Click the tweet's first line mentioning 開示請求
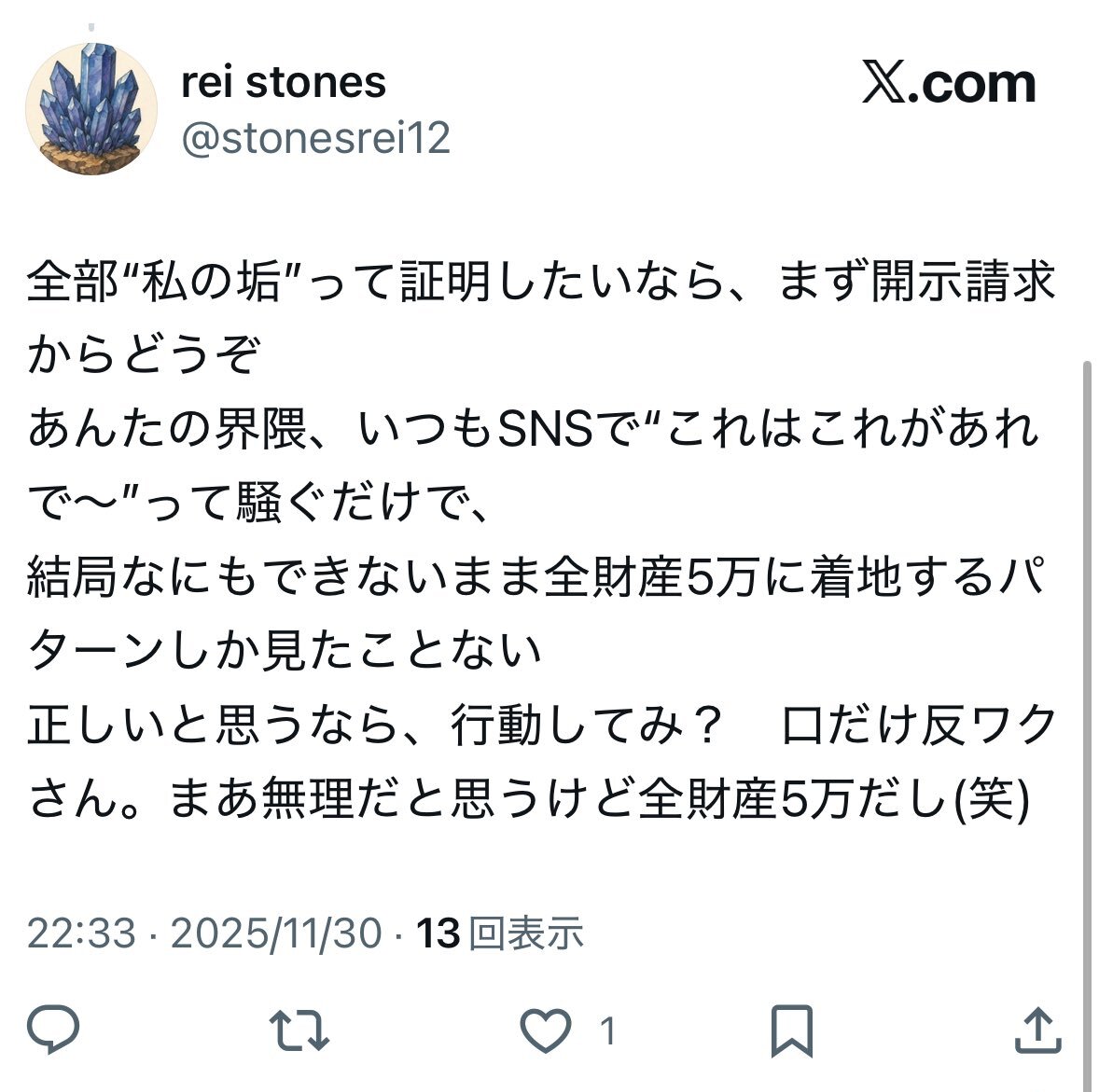 [x=541, y=282]
